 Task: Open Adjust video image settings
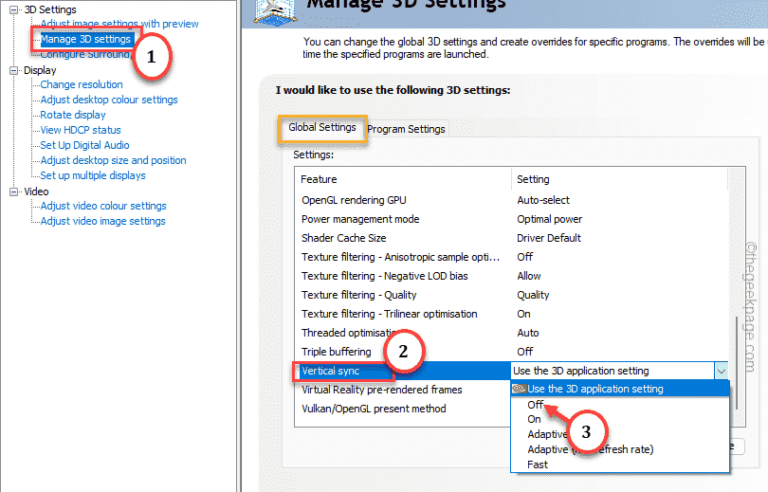103,221
